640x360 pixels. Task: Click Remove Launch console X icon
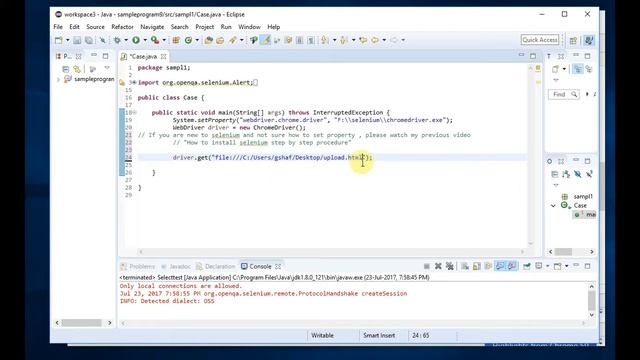438,266
